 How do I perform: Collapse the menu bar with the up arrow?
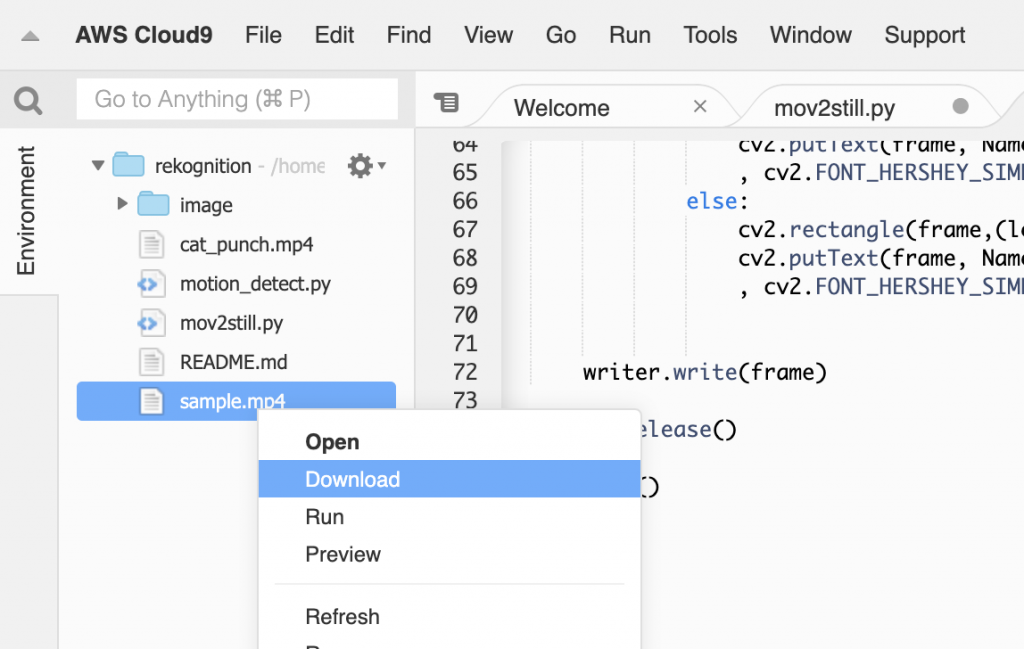coord(30,37)
